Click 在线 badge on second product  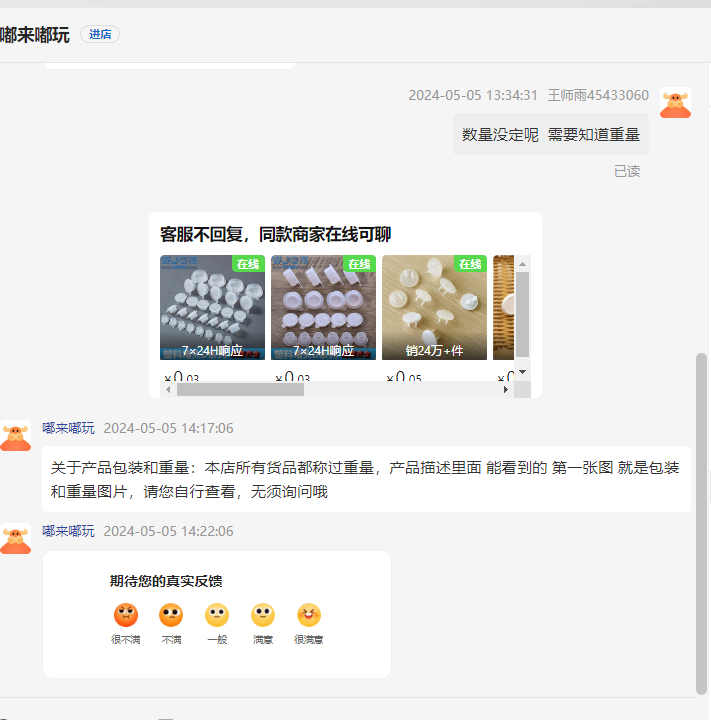coord(359,264)
